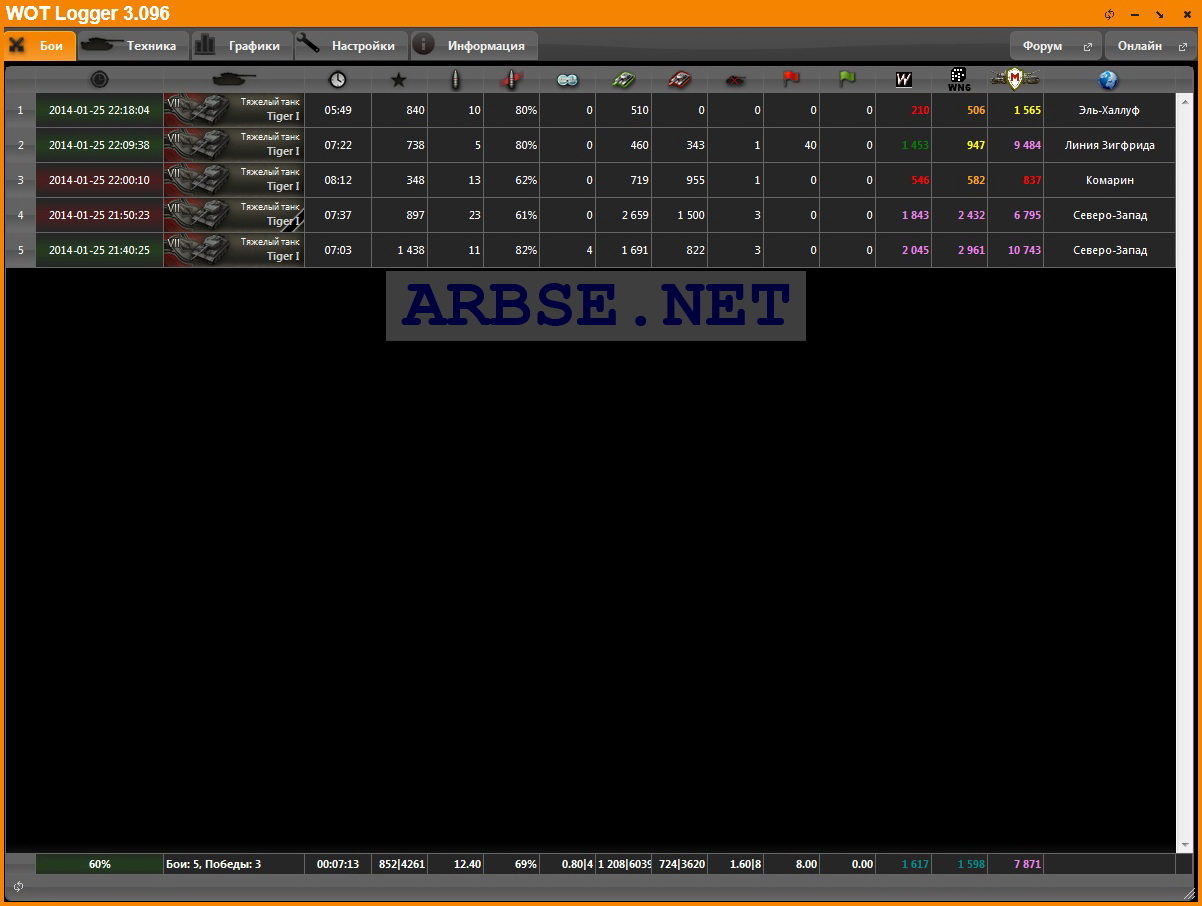Click Tiger I thumbnail in the 21:40:25 row
Screen dimensions: 1202x906
point(234,250)
